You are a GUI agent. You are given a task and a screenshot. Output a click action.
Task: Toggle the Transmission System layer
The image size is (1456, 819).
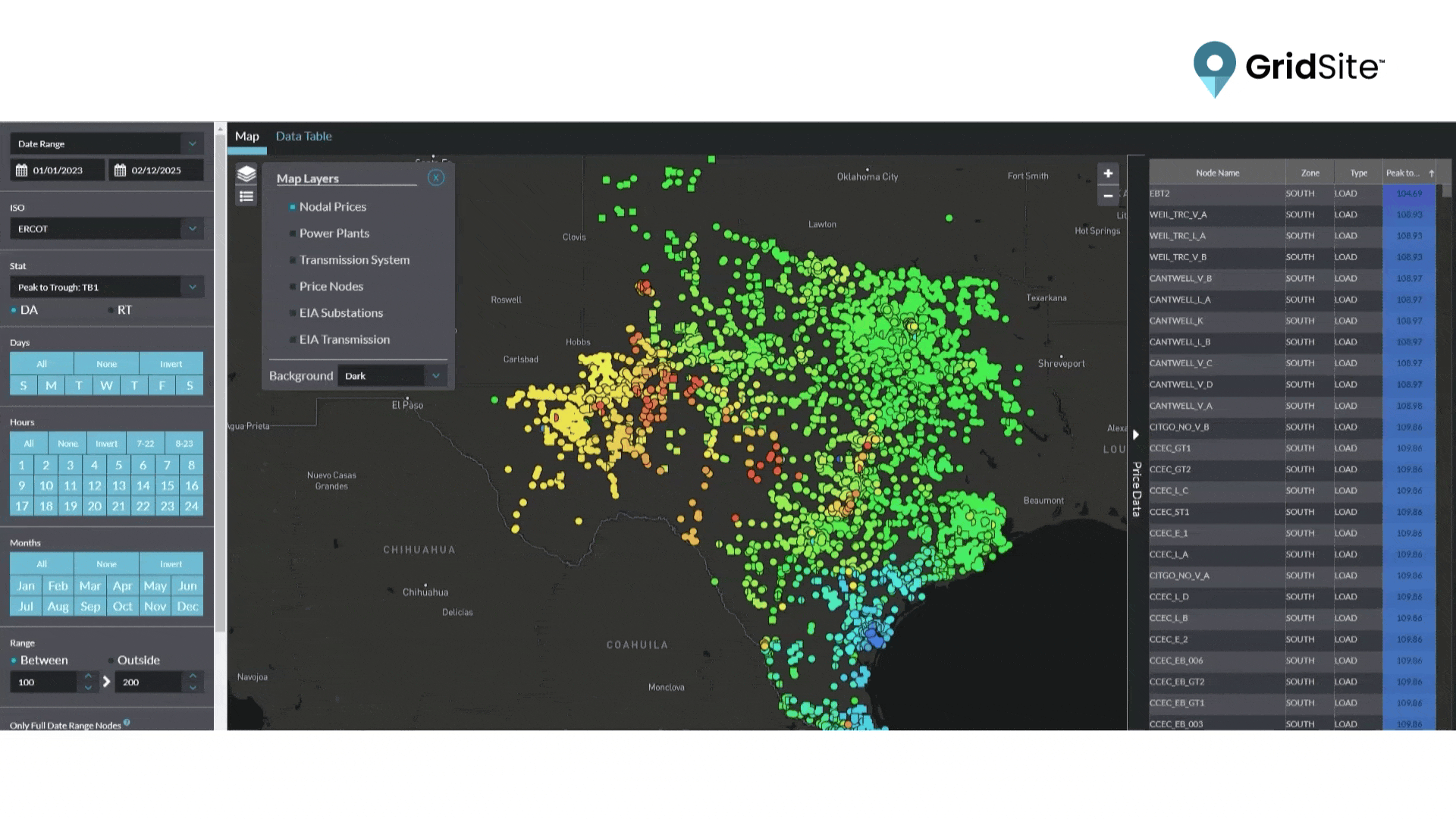pos(292,260)
